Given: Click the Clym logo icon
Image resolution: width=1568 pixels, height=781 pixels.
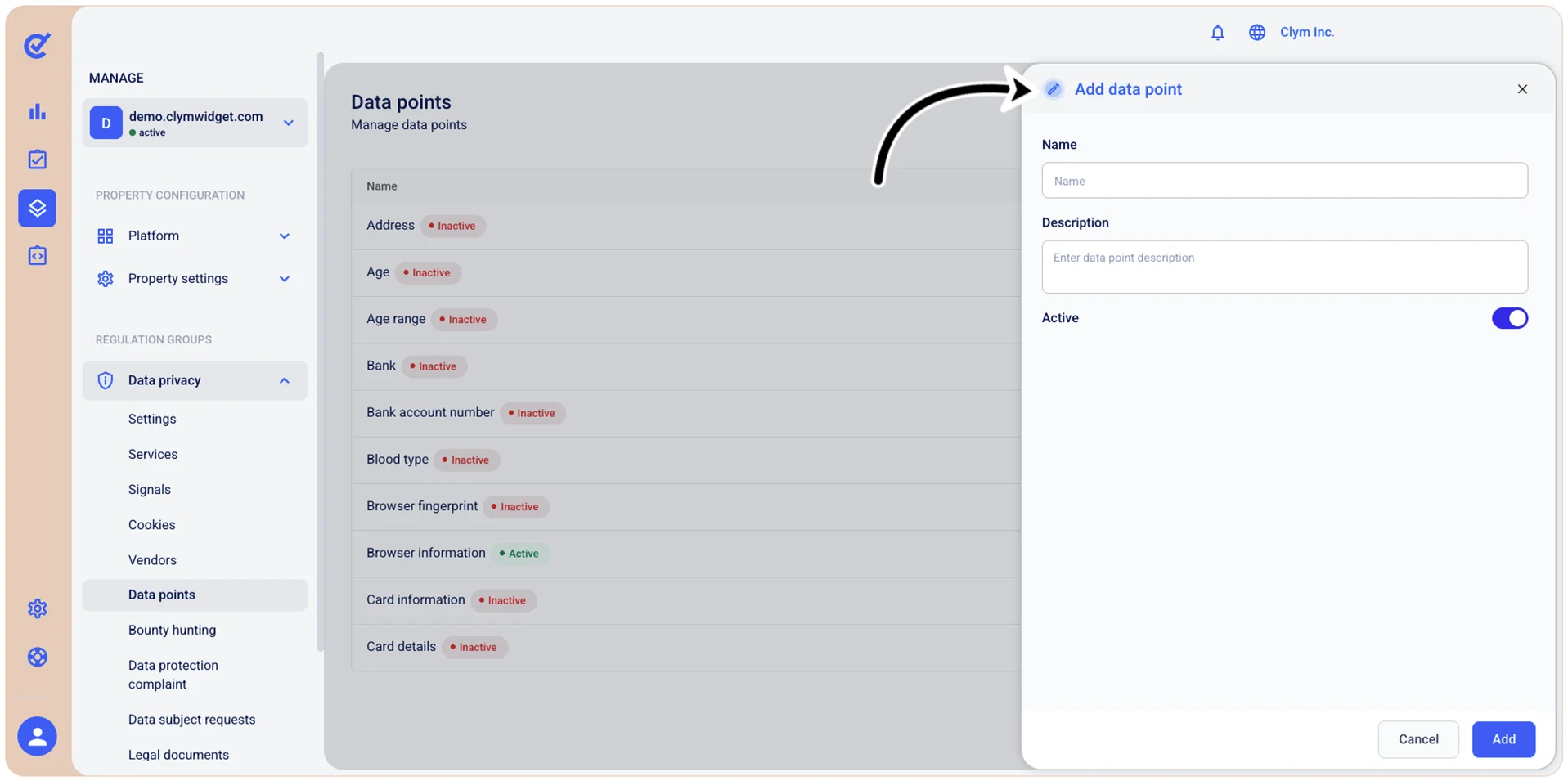Looking at the screenshot, I should point(37,45).
